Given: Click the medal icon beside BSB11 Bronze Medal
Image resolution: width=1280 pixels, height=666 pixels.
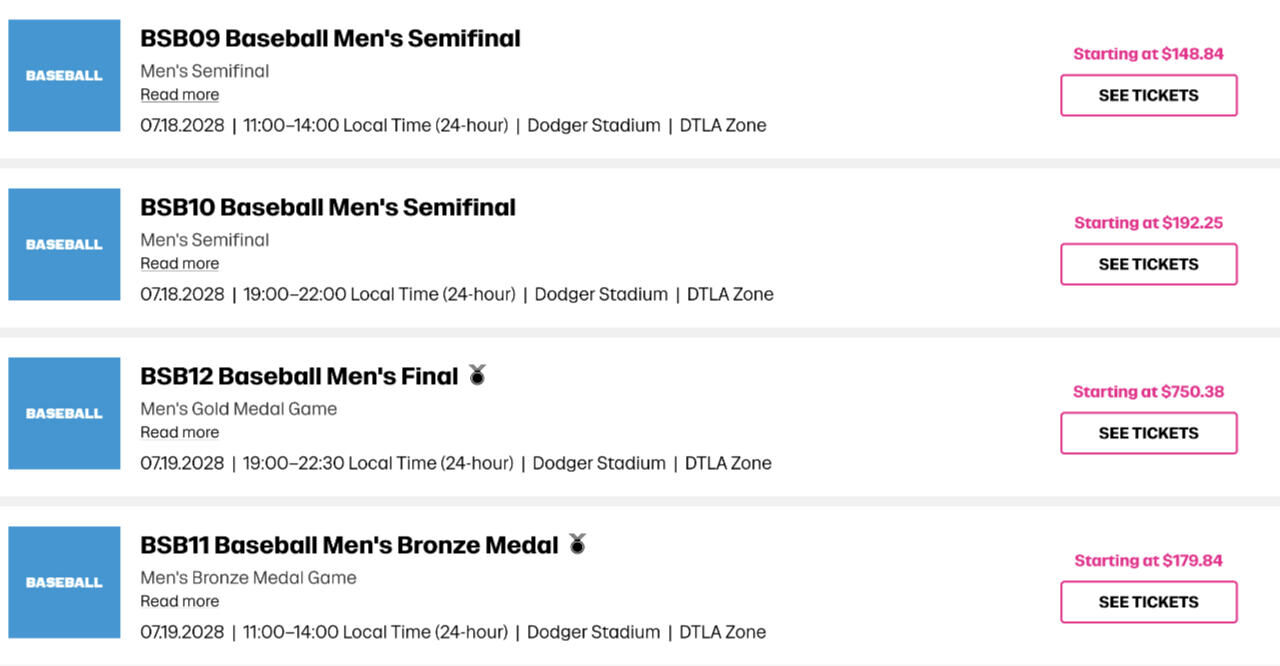Looking at the screenshot, I should click(x=577, y=544).
